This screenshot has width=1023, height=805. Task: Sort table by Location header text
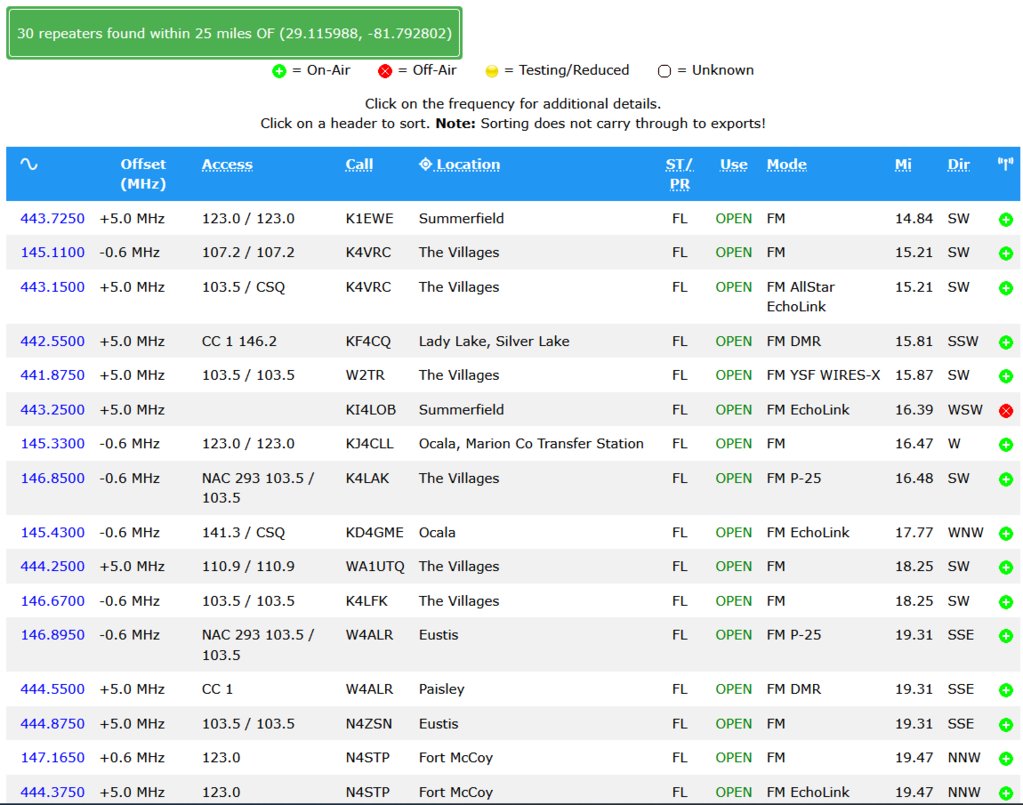pyautogui.click(x=468, y=164)
